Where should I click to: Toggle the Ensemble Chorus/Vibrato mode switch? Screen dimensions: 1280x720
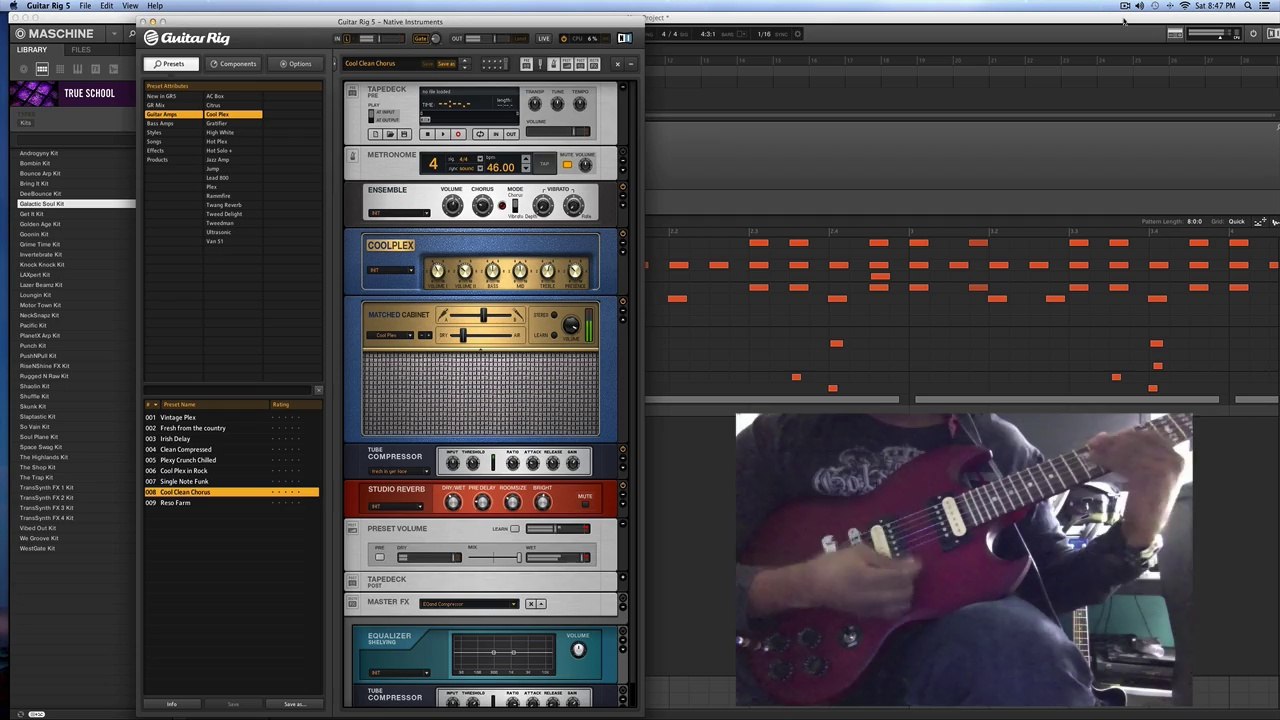coord(515,205)
